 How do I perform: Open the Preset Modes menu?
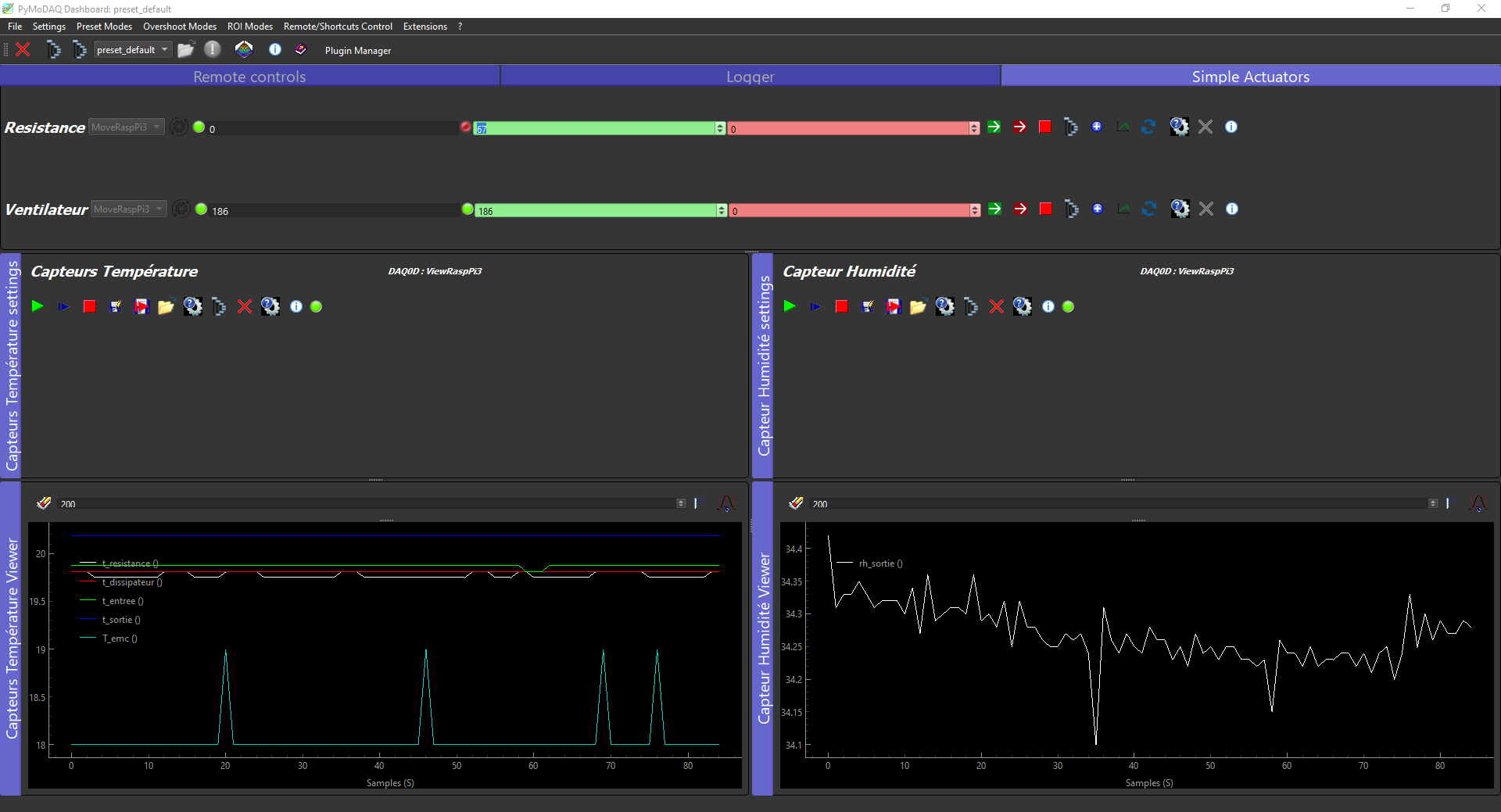tap(104, 26)
